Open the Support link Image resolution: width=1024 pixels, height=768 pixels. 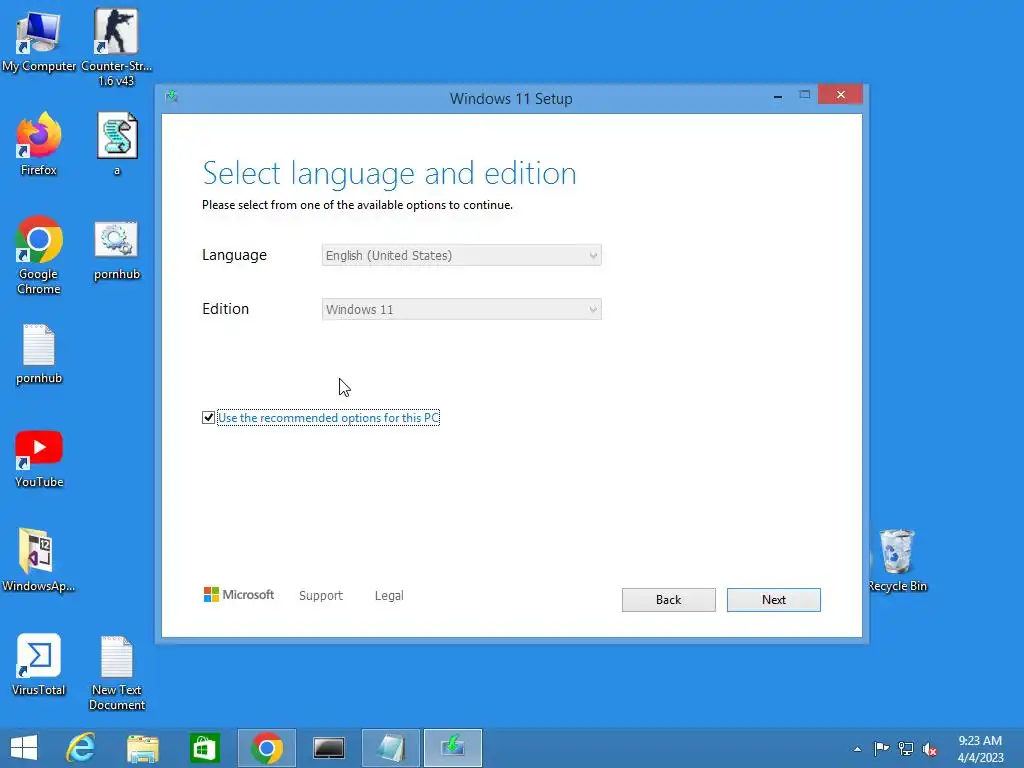(x=321, y=596)
